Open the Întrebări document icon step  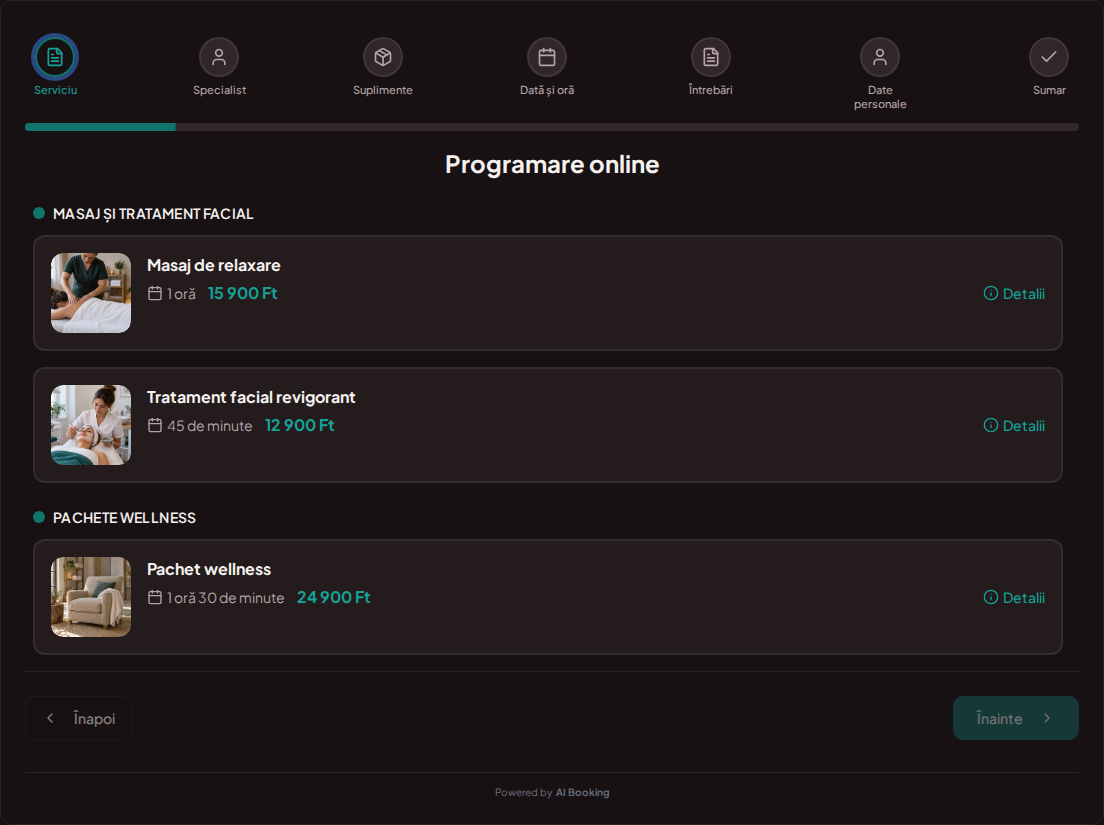(x=711, y=57)
